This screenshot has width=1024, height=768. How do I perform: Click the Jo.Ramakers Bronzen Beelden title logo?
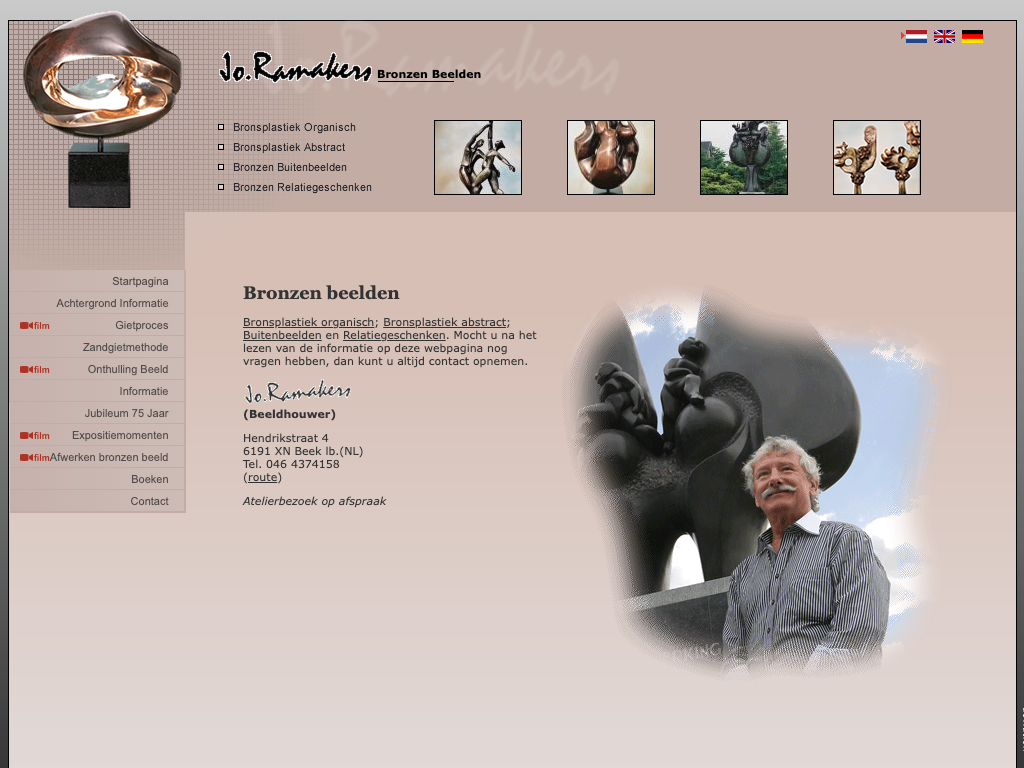[x=349, y=69]
